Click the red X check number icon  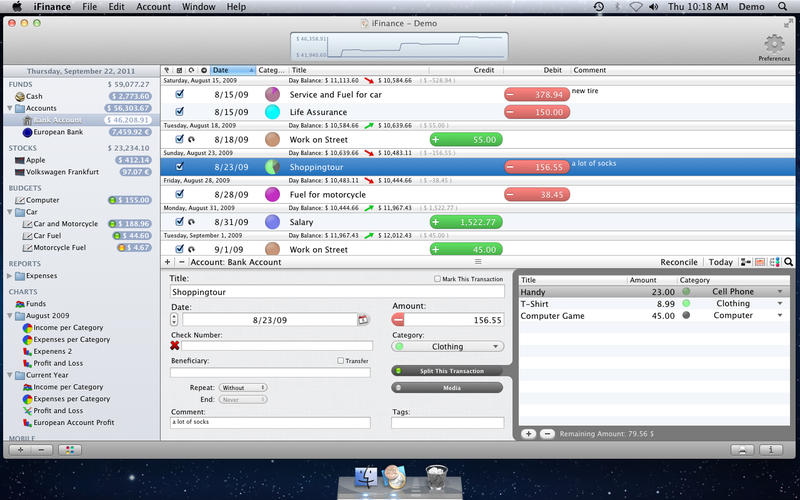(175, 345)
